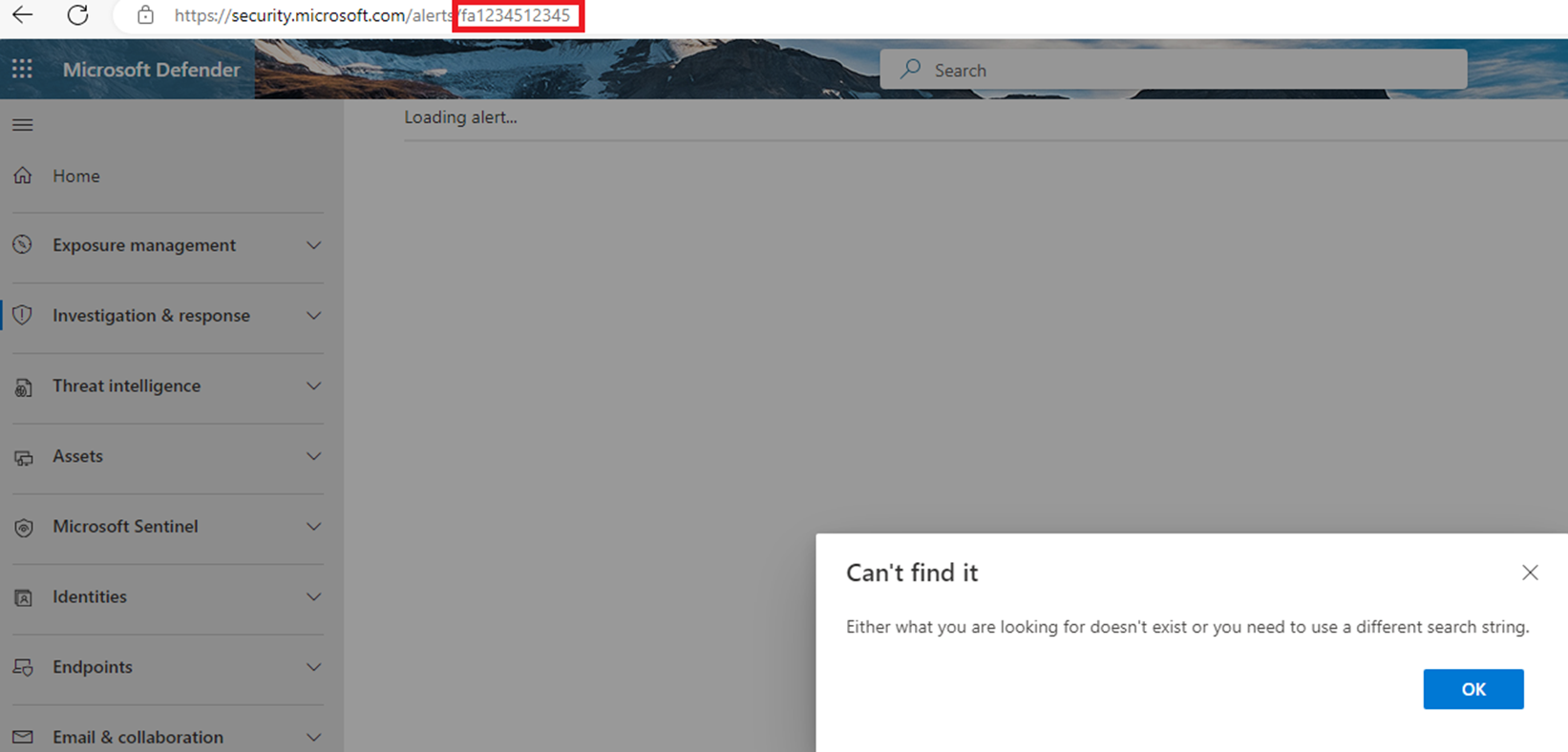Click the Identities icon
The image size is (1568, 752).
pos(23,597)
